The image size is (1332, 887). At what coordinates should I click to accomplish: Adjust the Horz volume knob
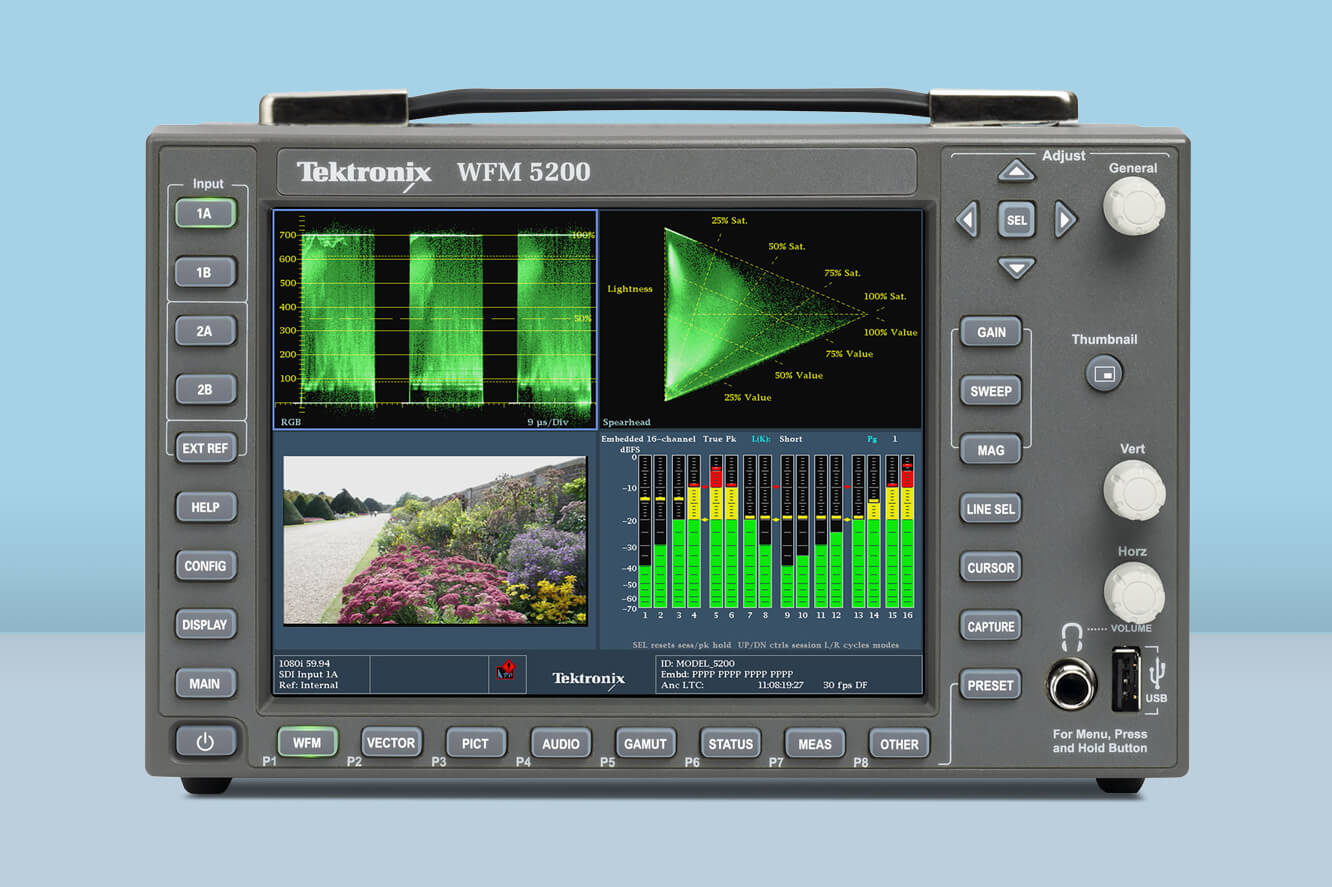tap(1135, 592)
